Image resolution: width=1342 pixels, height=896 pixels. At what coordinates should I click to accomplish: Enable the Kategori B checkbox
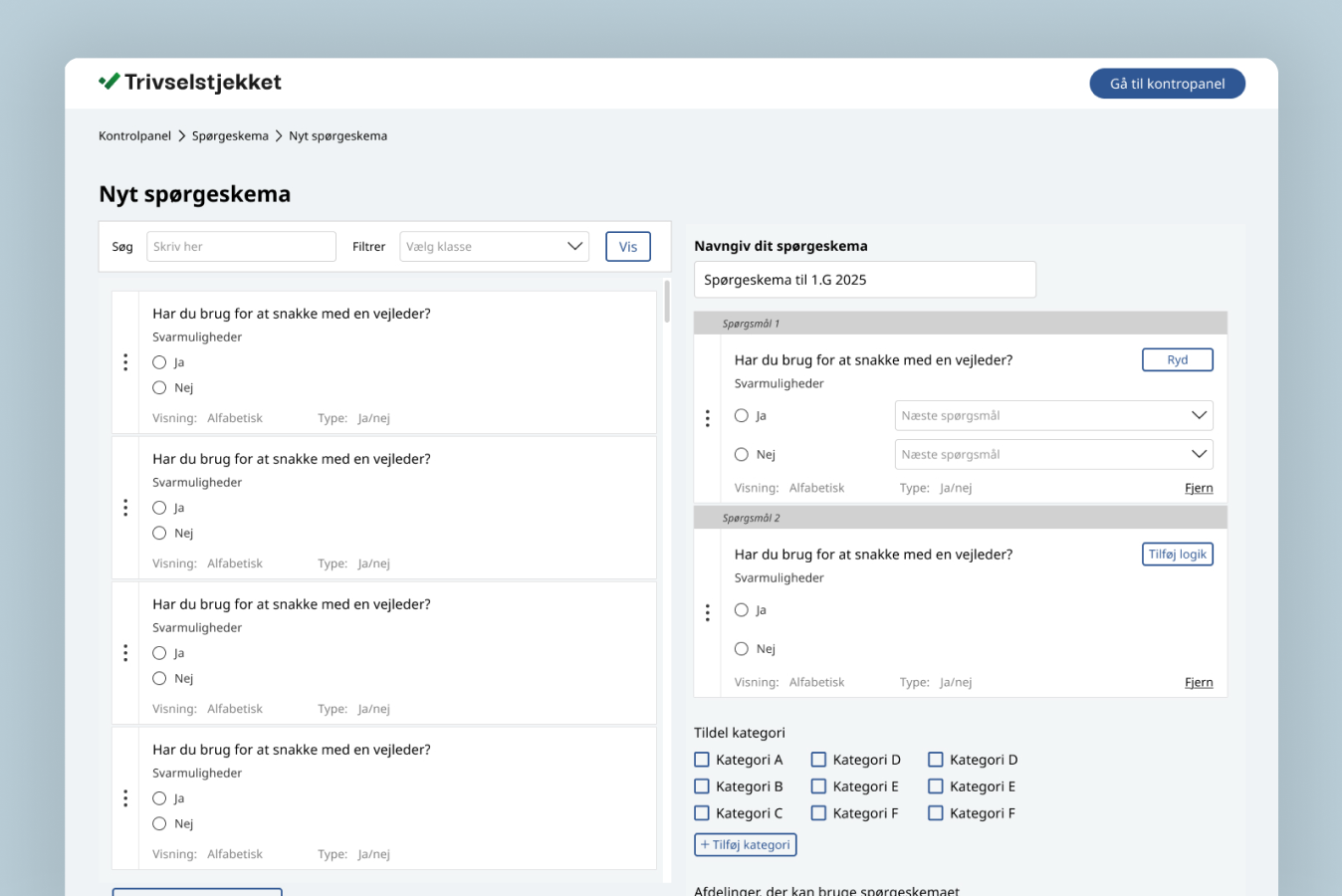pos(702,786)
